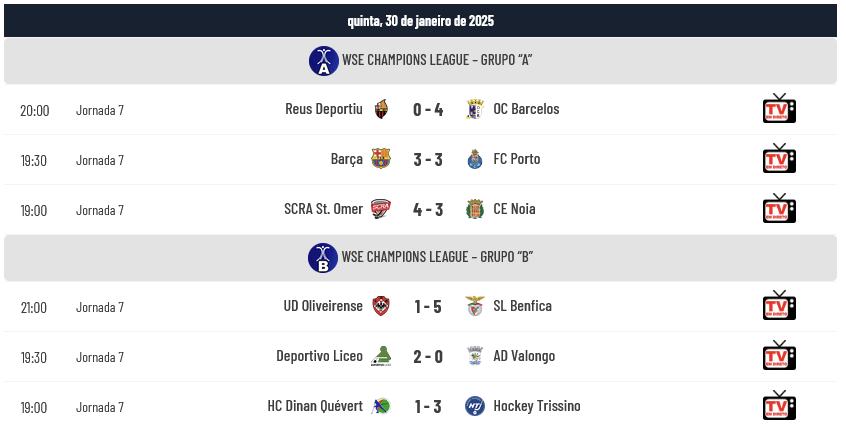Screen dimensions: 846x431
Task: Click the date header quinta, 30 de janeiro
Action: pyautogui.click(x=420, y=21)
